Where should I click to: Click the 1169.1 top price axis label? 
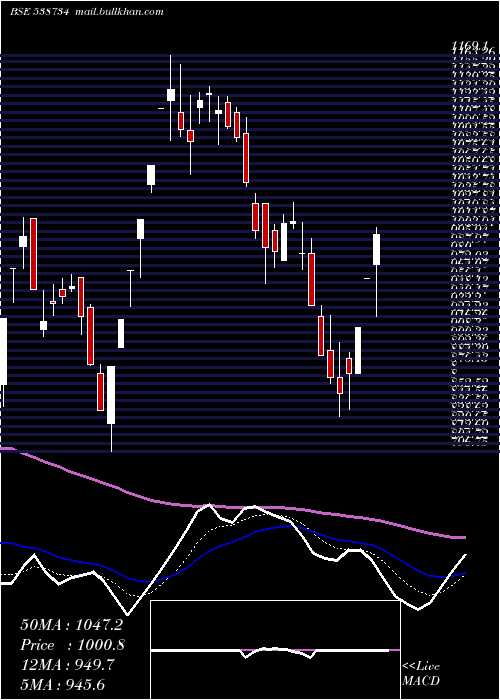tap(469, 45)
